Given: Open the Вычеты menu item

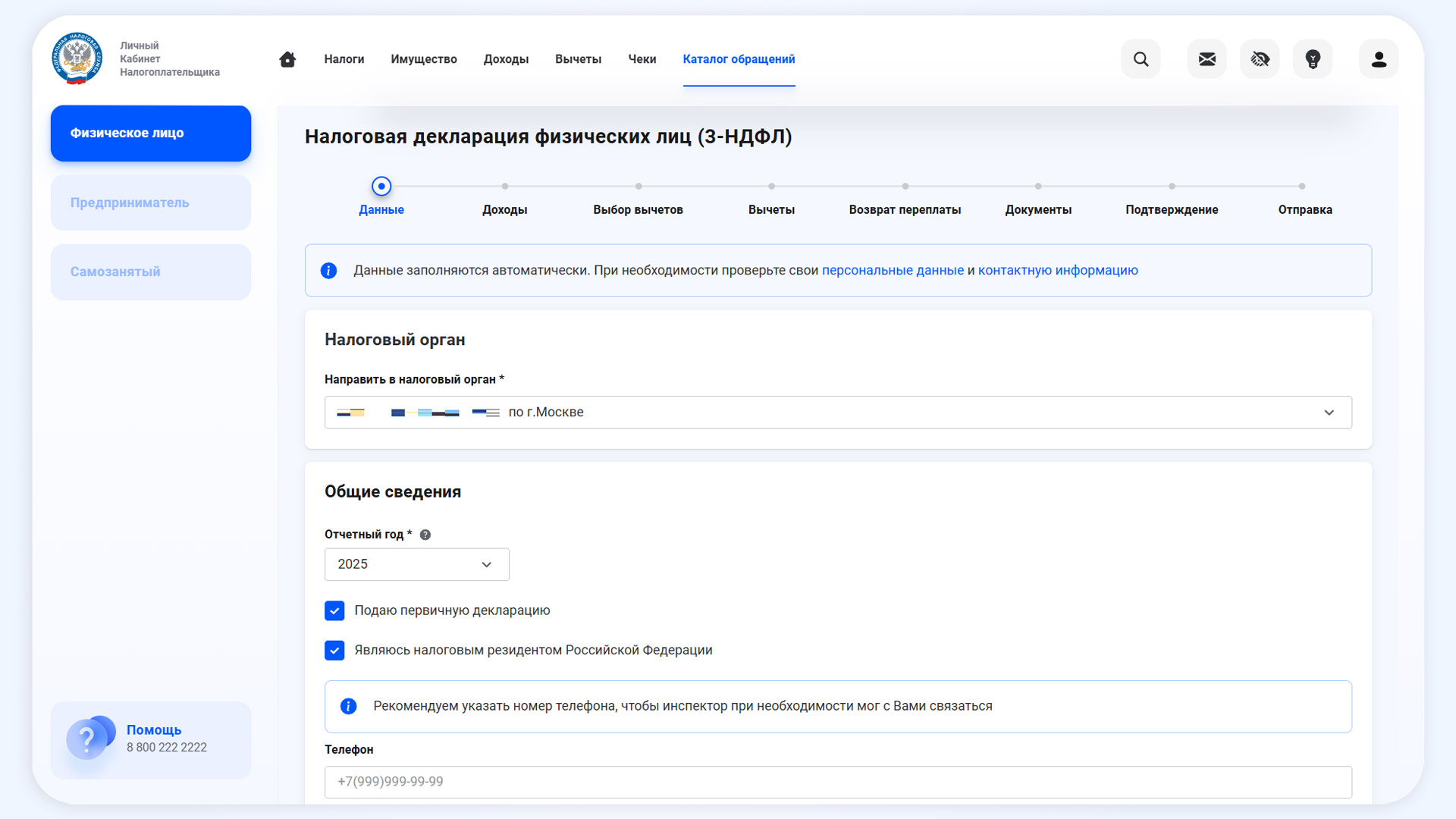Looking at the screenshot, I should (578, 59).
